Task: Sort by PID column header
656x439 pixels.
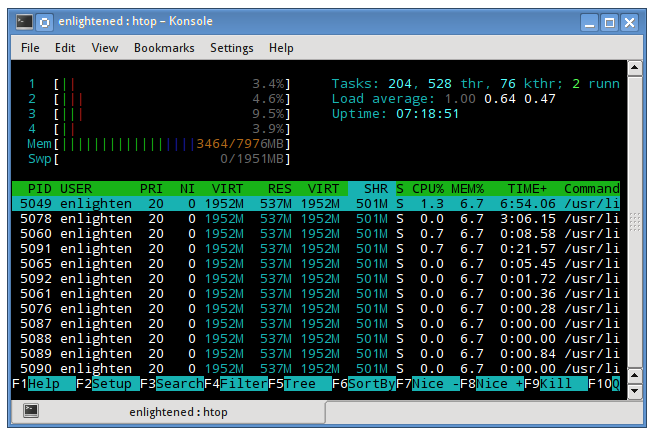Action: click(40, 189)
